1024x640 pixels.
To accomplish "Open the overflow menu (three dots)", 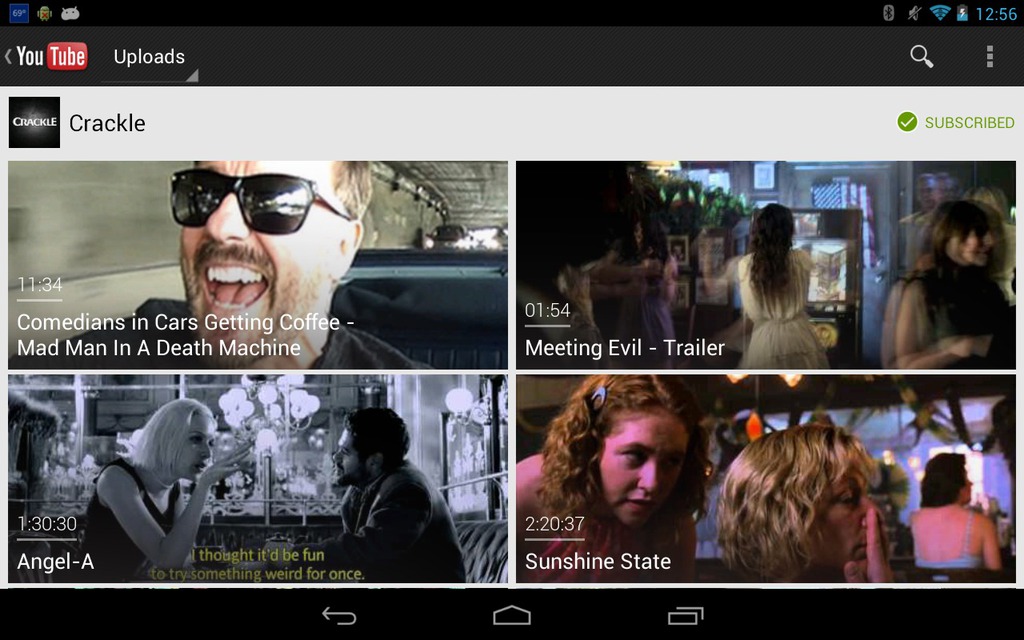I will 990,57.
